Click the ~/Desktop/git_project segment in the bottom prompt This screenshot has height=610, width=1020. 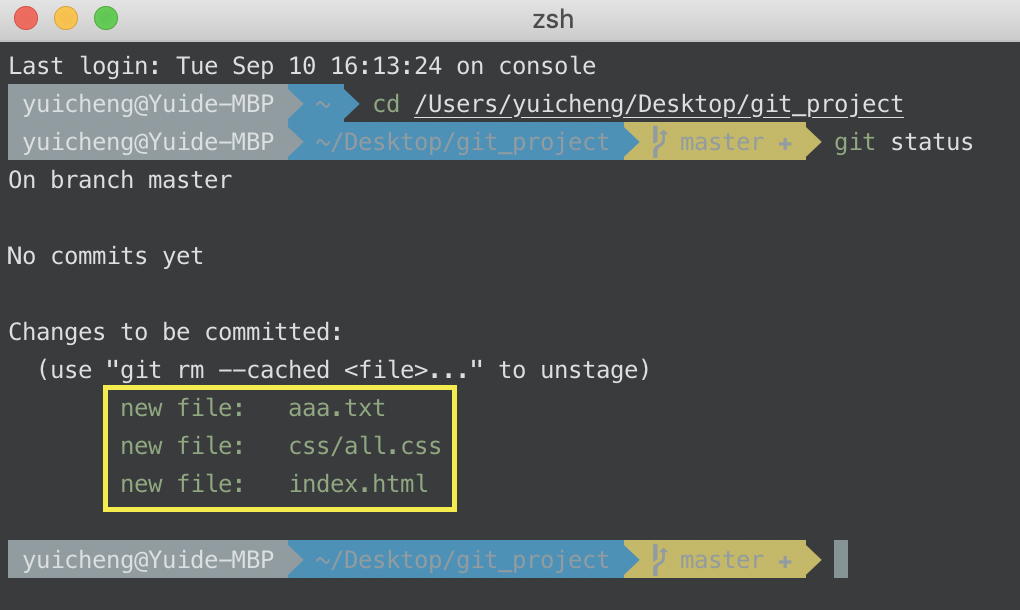coord(462,560)
